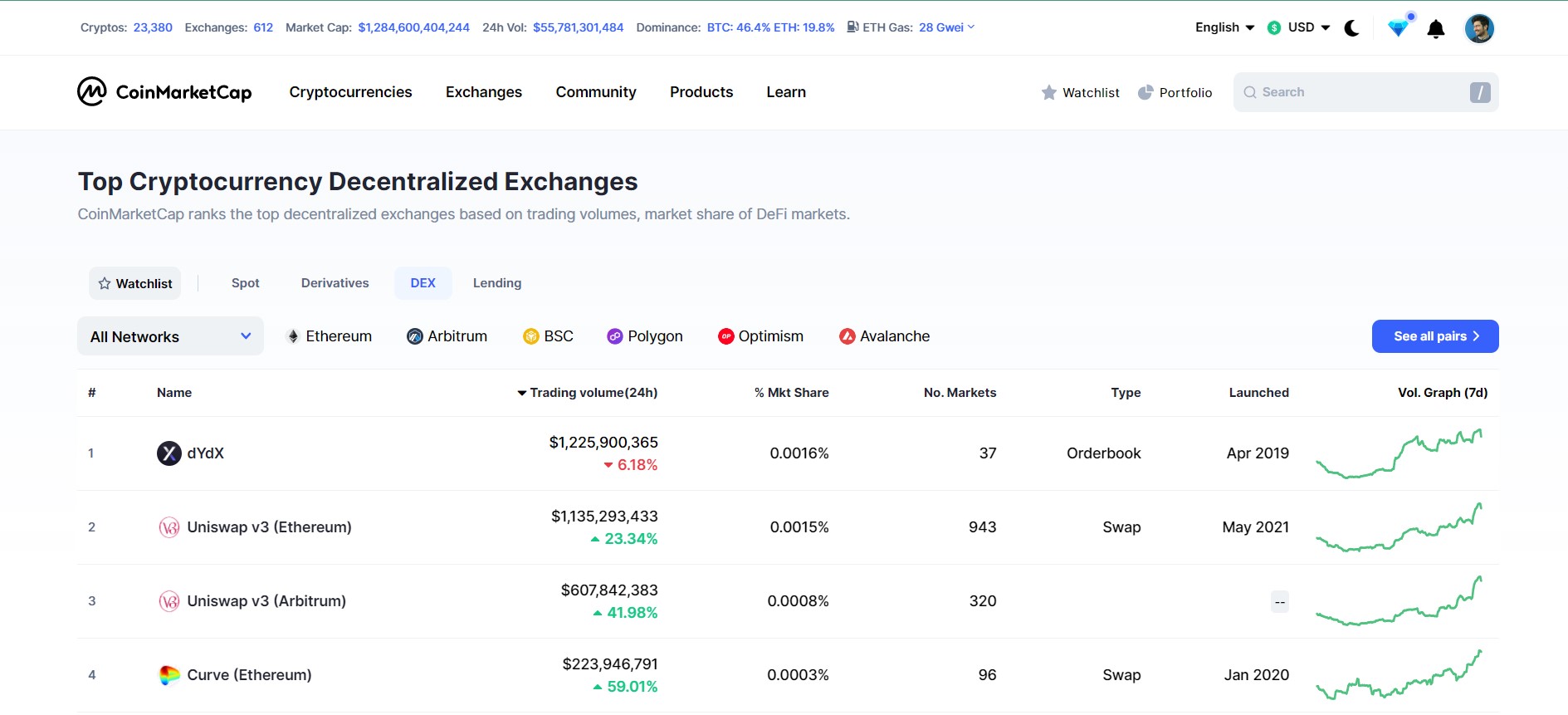Click Uniswap v3 (Arbitrum) logo icon

[169, 601]
